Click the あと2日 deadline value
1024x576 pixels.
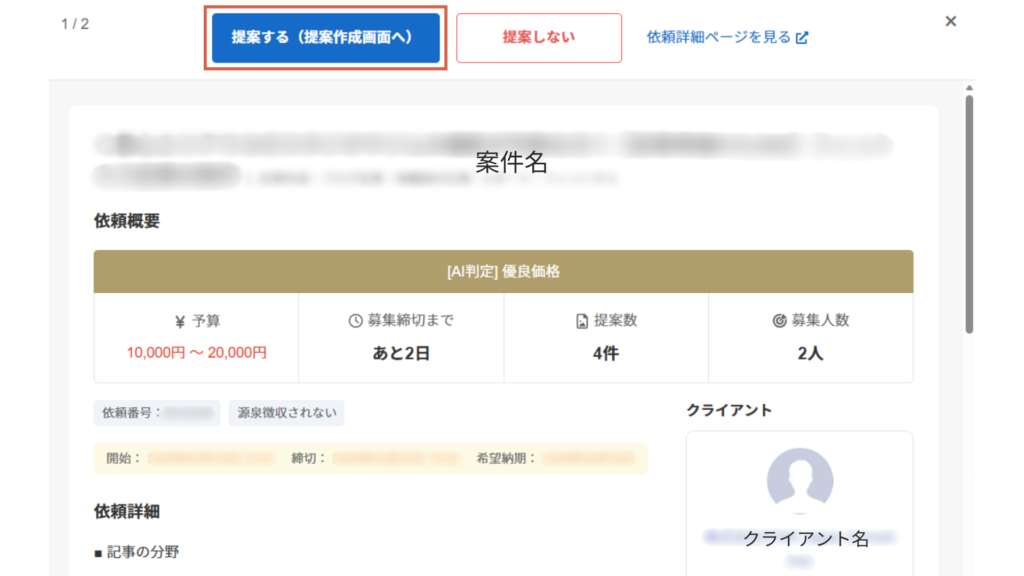[400, 353]
